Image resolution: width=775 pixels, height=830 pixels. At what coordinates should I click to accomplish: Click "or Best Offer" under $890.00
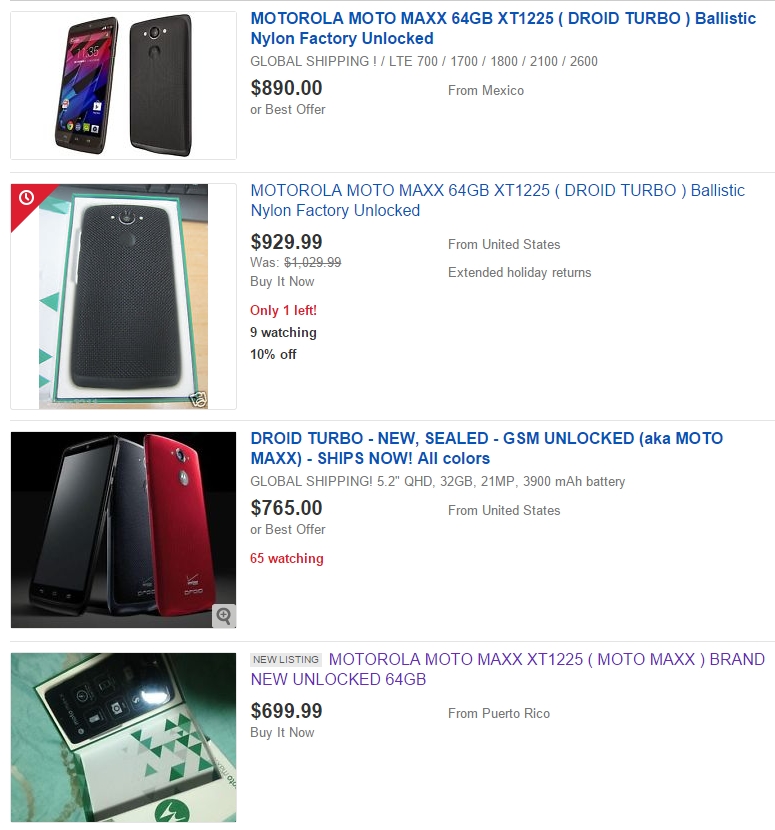tap(288, 109)
